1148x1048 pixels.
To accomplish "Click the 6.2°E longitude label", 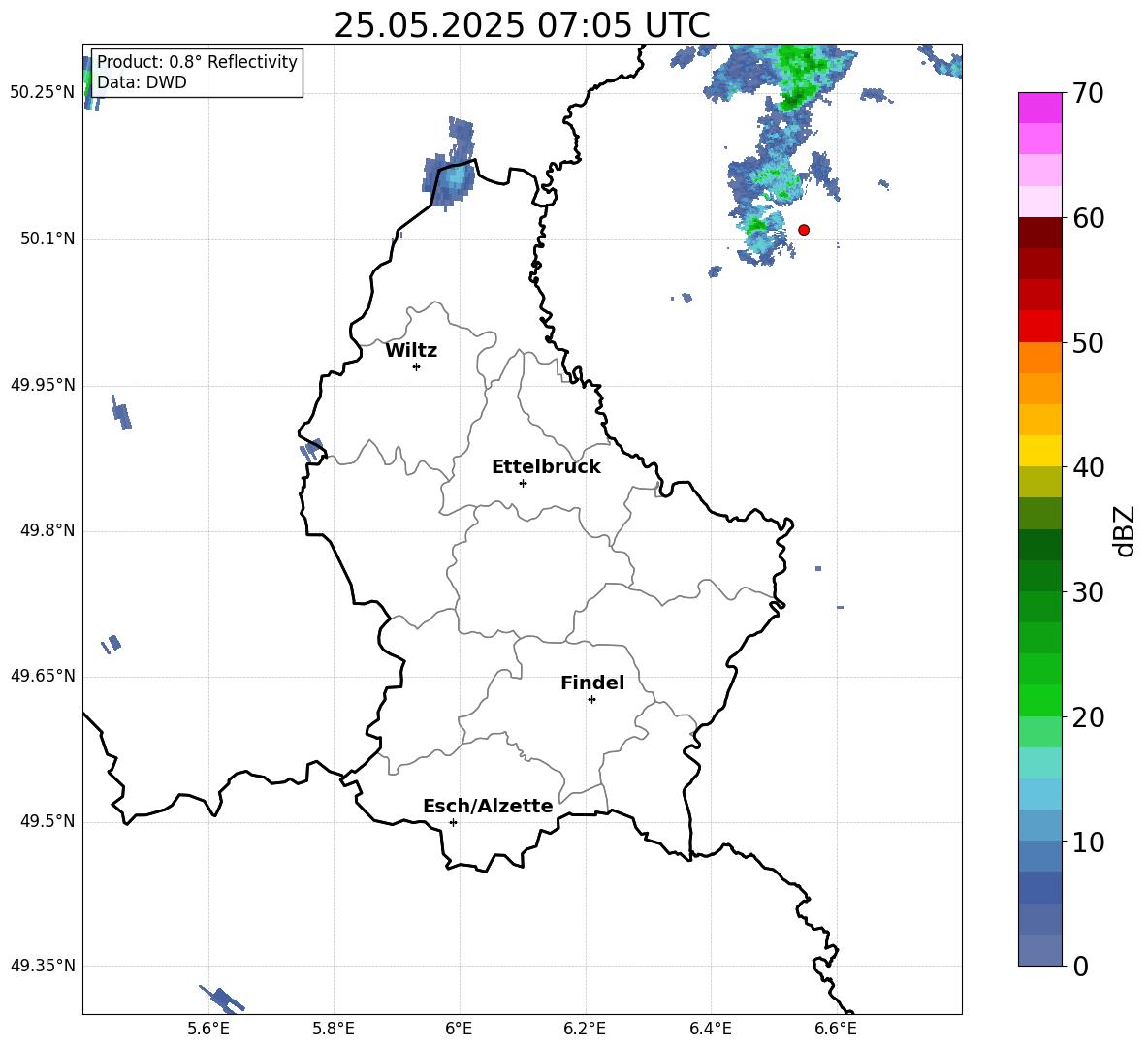I will (585, 1029).
